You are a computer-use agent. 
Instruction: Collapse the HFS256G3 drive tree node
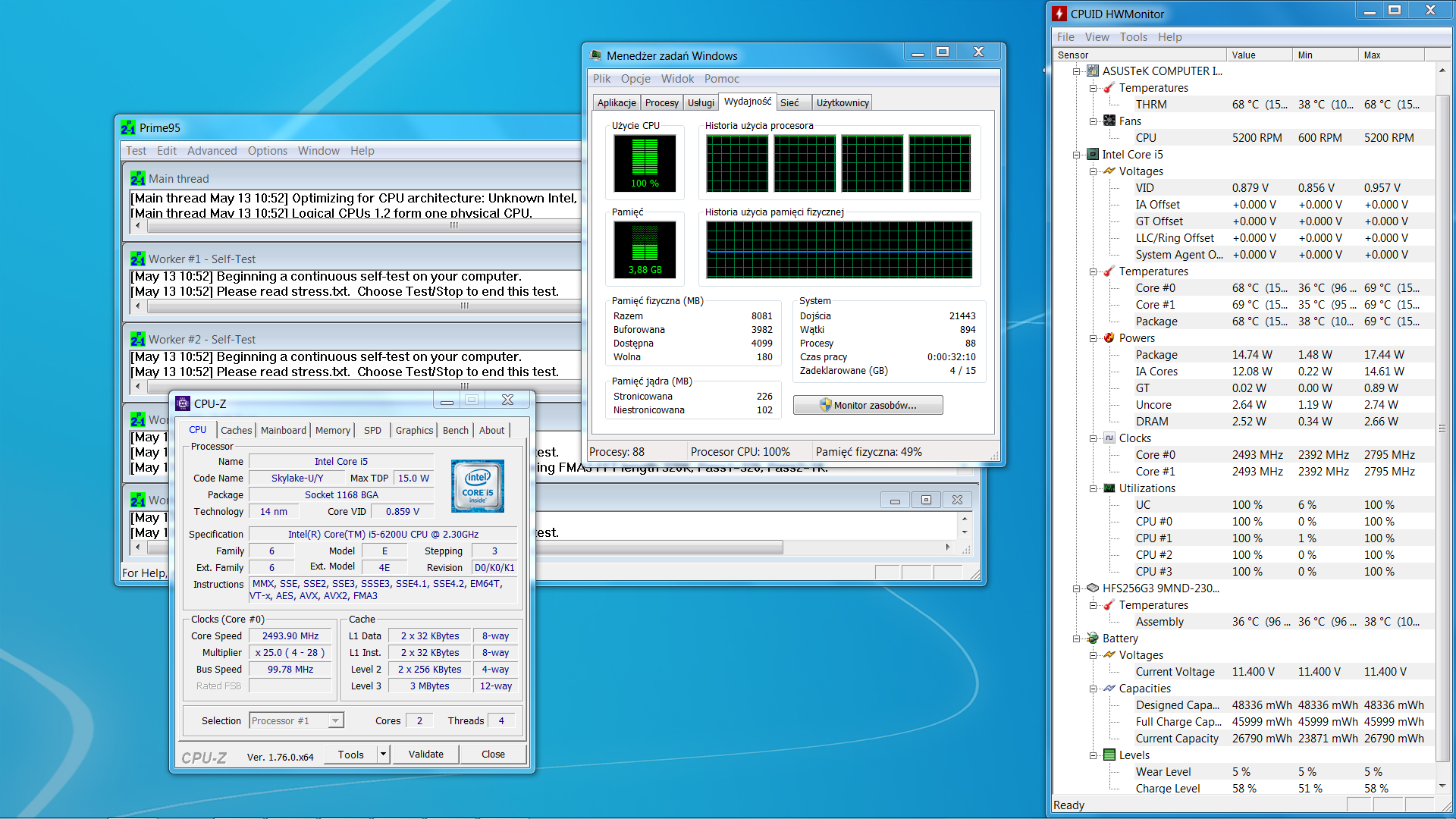click(1076, 588)
